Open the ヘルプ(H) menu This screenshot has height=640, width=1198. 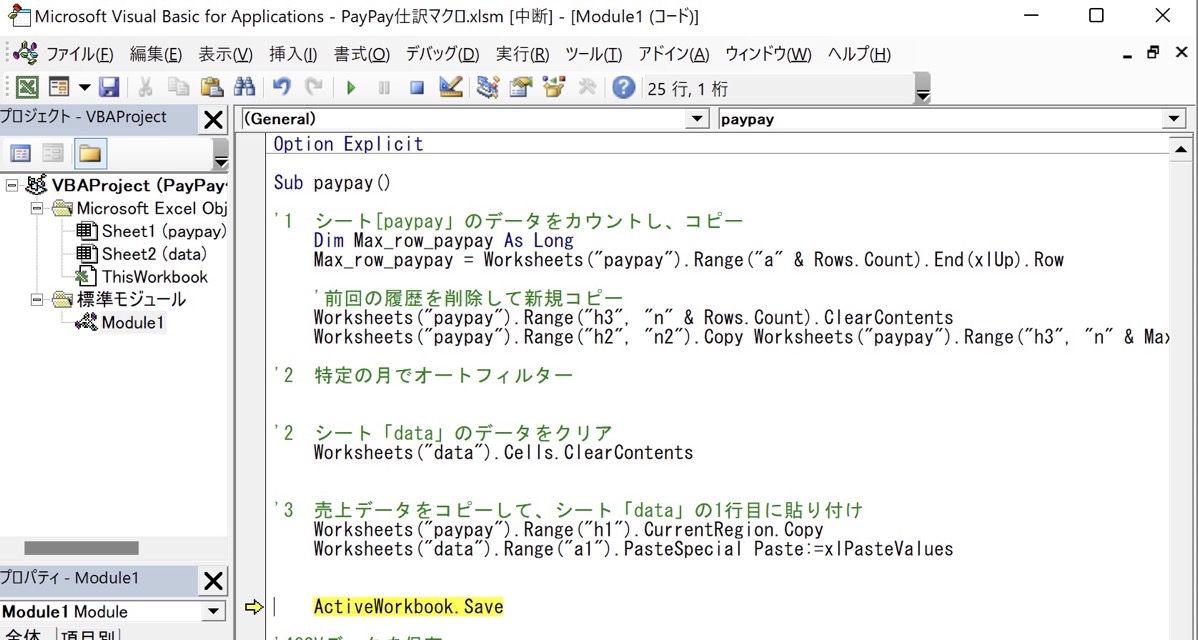pos(860,54)
